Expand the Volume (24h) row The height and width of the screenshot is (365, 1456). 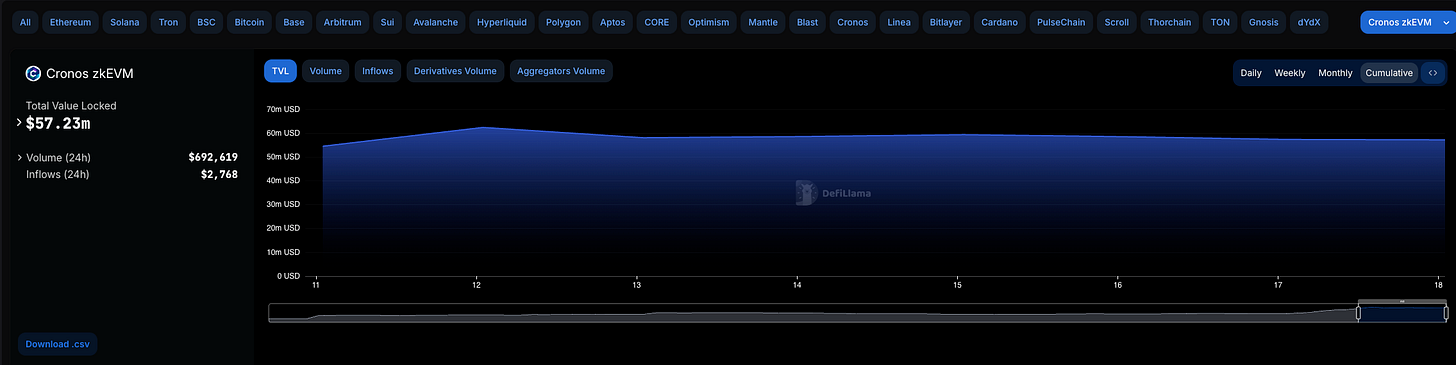(x=19, y=157)
